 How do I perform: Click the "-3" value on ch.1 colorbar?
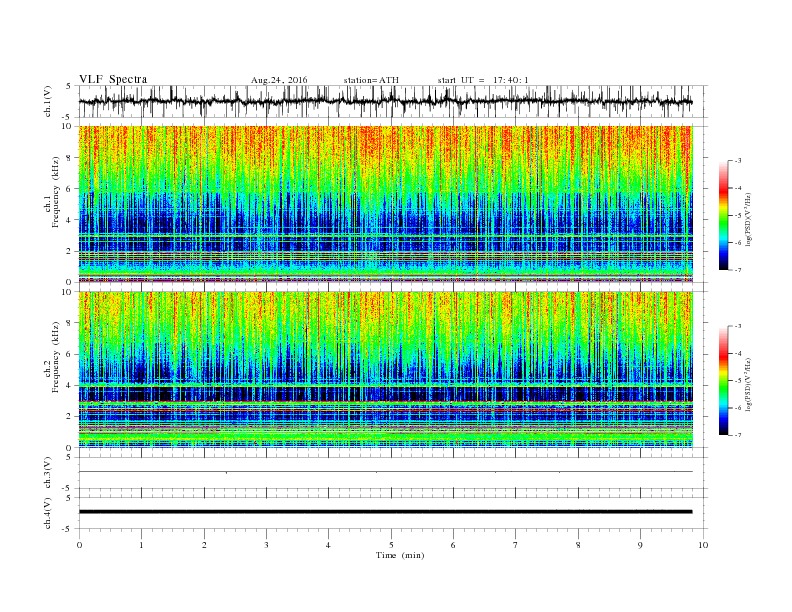point(738,161)
